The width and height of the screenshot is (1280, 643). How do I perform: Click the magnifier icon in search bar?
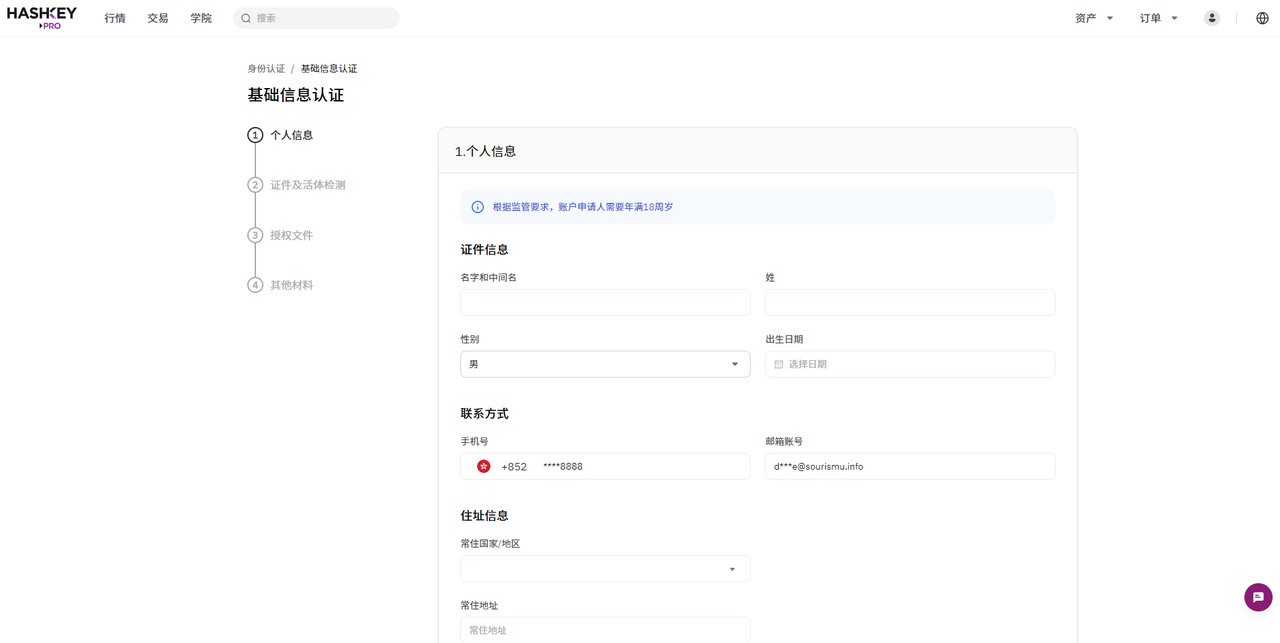246,18
